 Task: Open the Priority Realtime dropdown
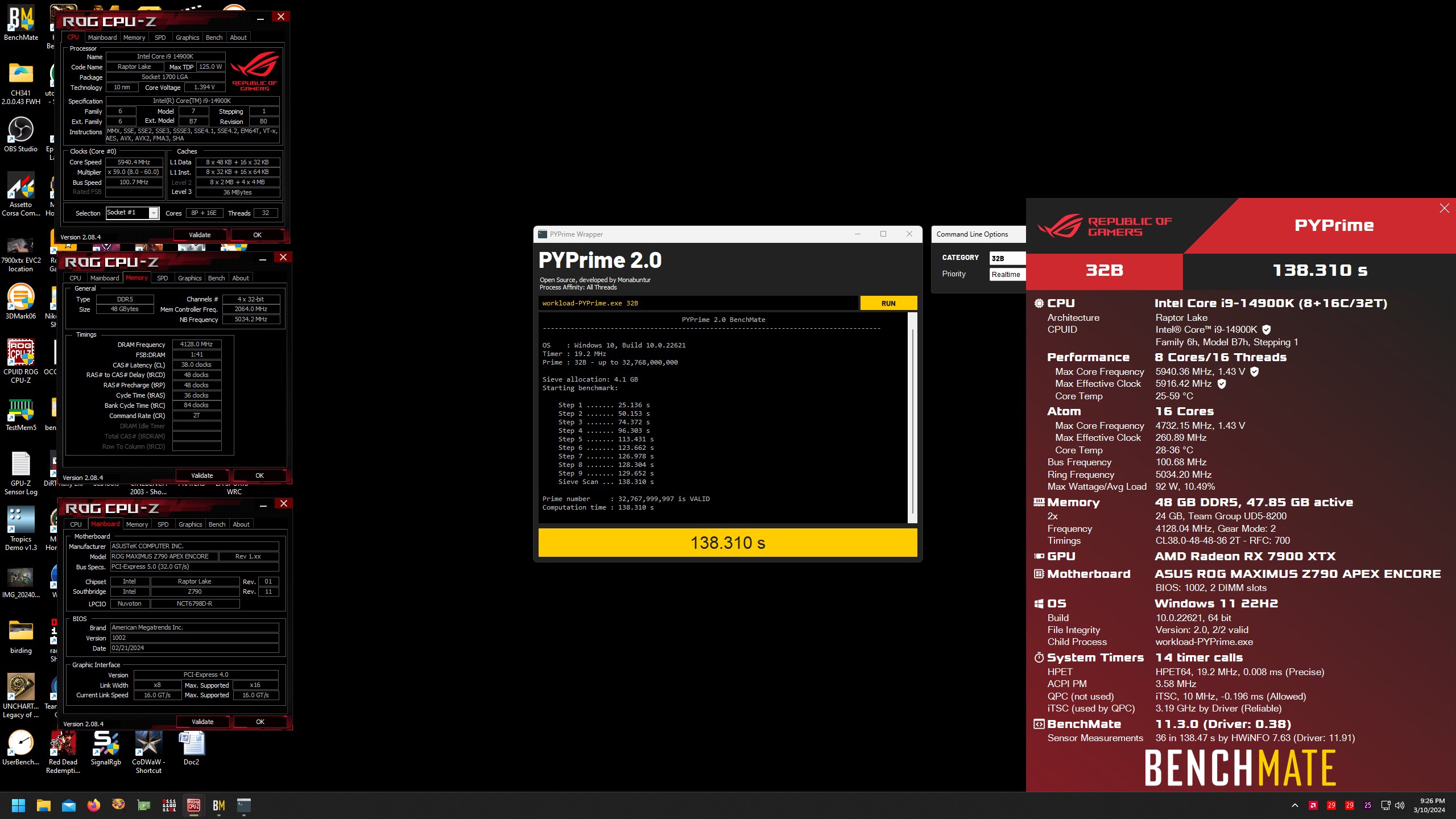tap(1007, 274)
